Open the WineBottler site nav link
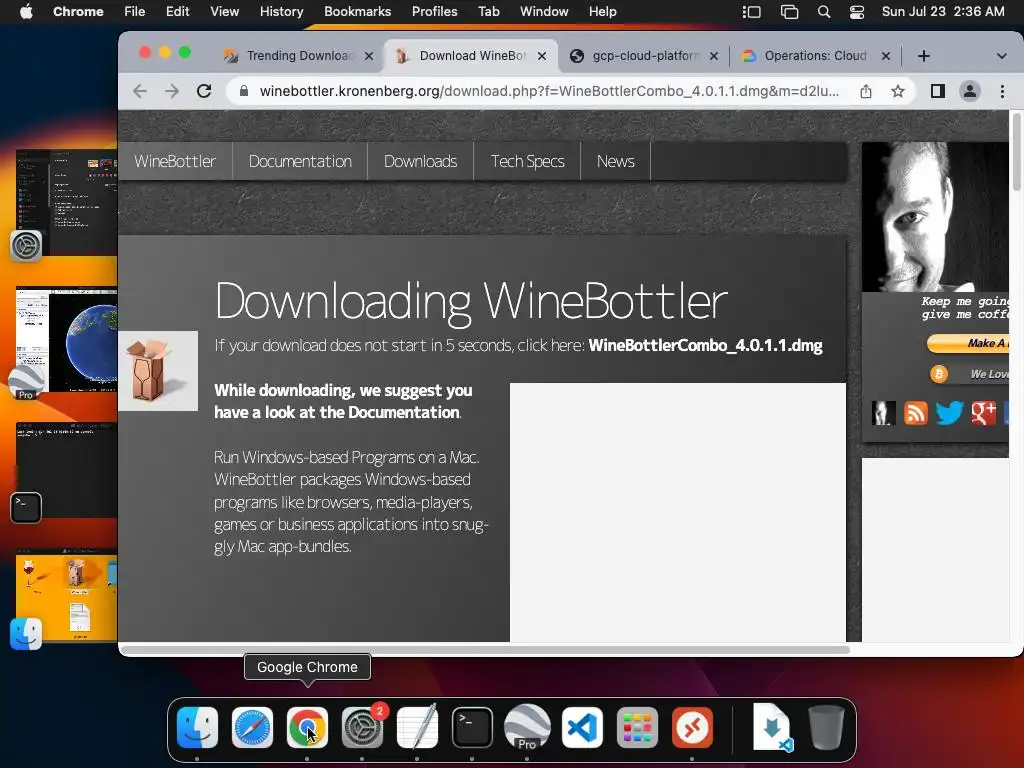 point(175,161)
